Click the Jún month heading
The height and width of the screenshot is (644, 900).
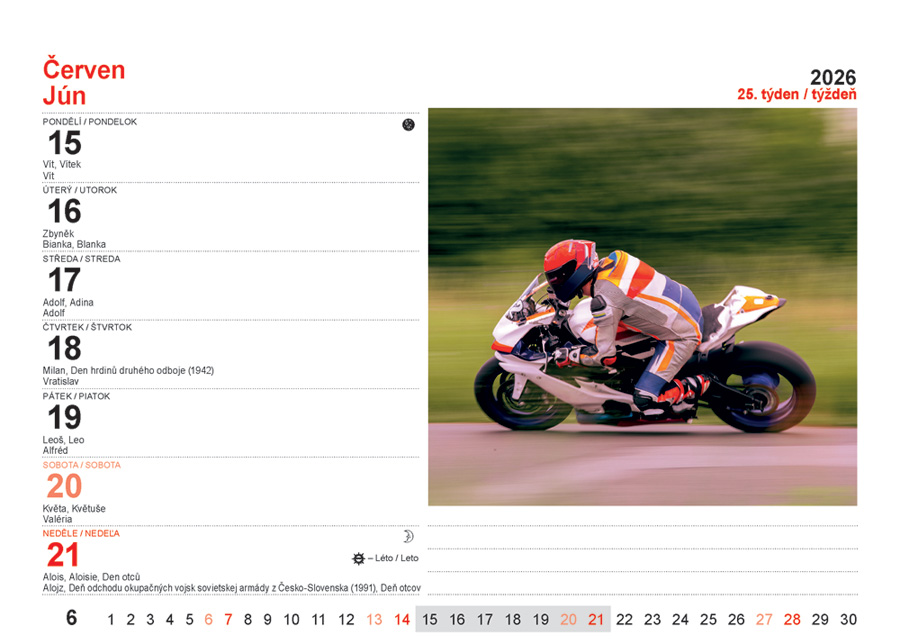65,96
